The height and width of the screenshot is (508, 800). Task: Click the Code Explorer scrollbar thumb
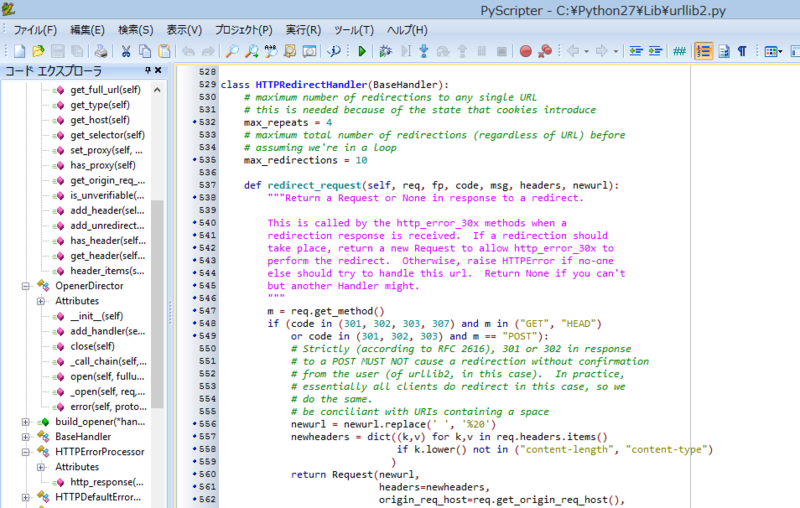[x=158, y=304]
